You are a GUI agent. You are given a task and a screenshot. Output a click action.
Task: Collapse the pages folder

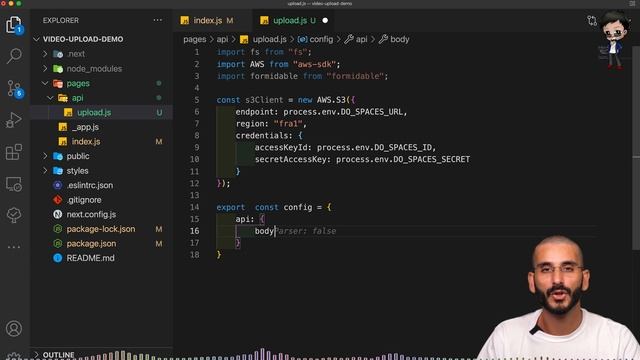(45, 83)
